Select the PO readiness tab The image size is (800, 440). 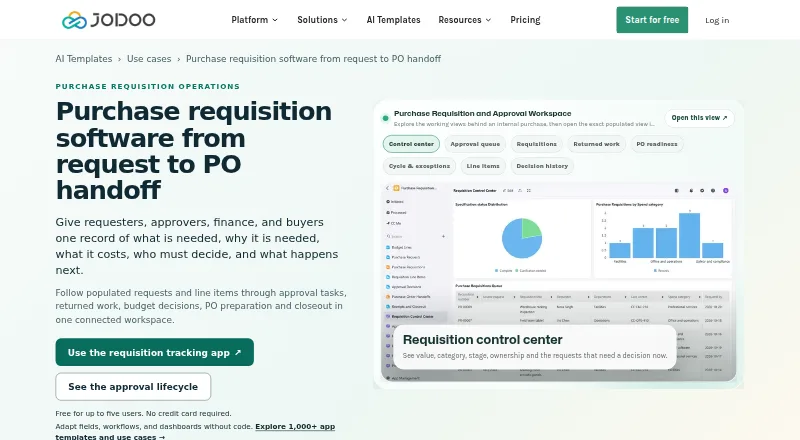pyautogui.click(x=657, y=144)
